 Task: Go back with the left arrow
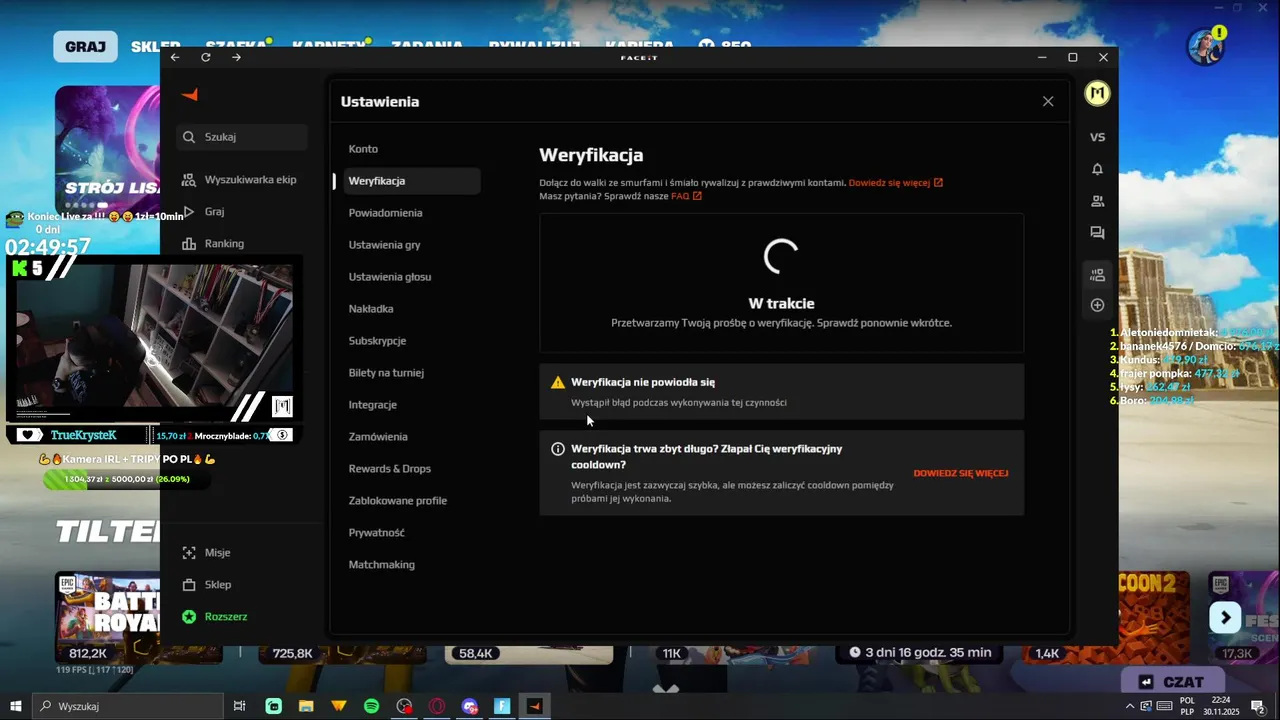tap(175, 58)
